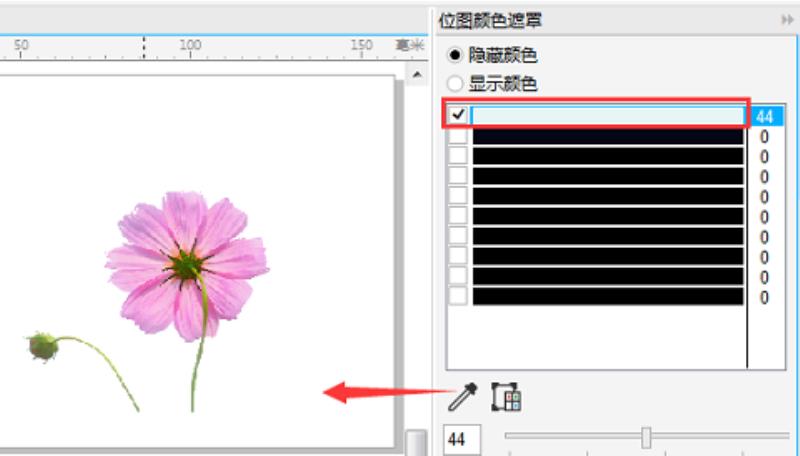
Task: Select the last black color swatch bar
Action: coord(608,296)
